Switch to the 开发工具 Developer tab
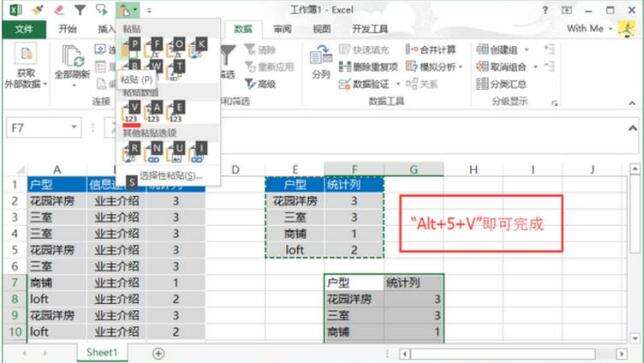Image resolution: width=644 pixels, height=363 pixels. (x=370, y=29)
